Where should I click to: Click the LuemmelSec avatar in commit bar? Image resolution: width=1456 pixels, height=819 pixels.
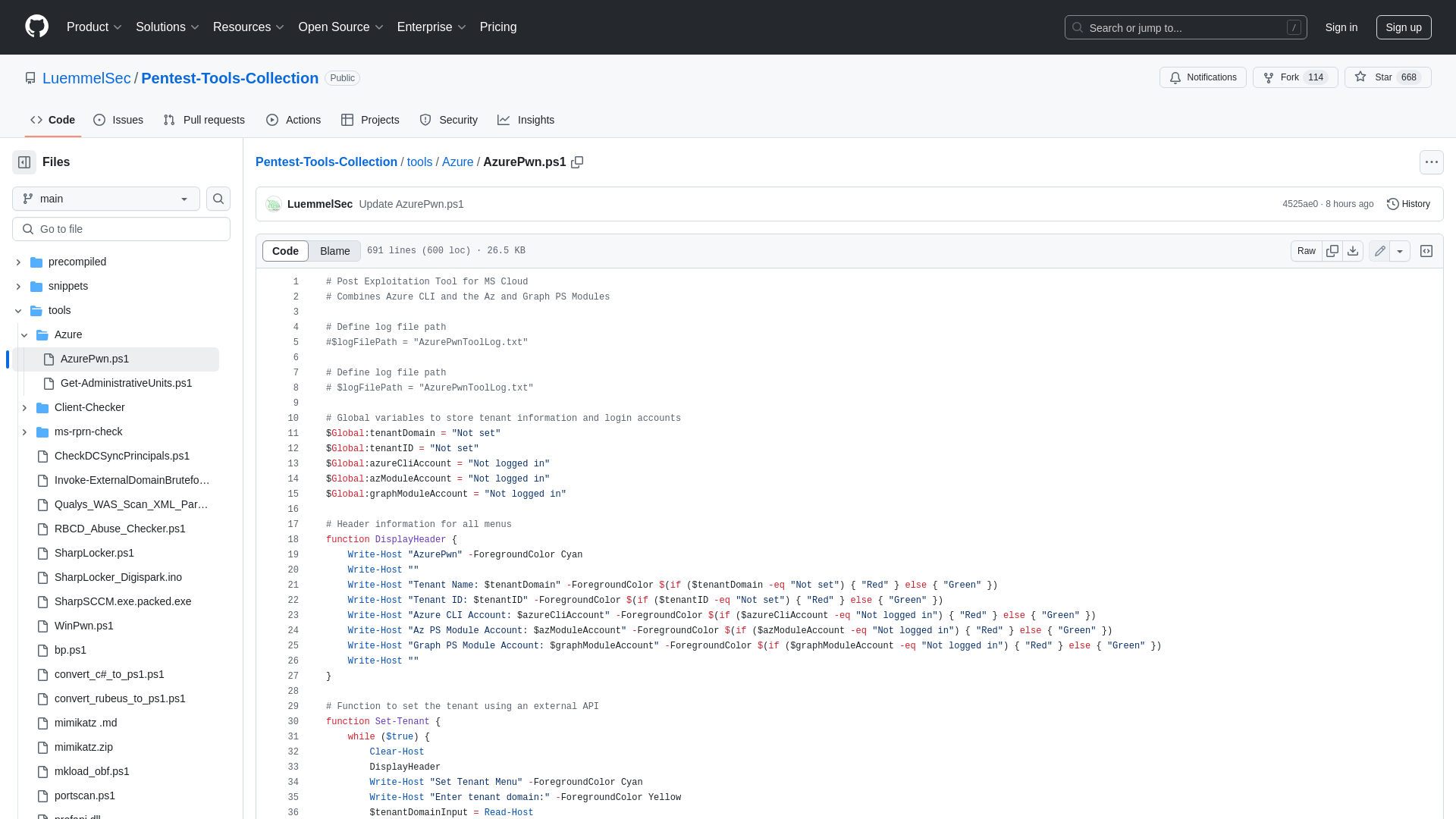(x=274, y=204)
